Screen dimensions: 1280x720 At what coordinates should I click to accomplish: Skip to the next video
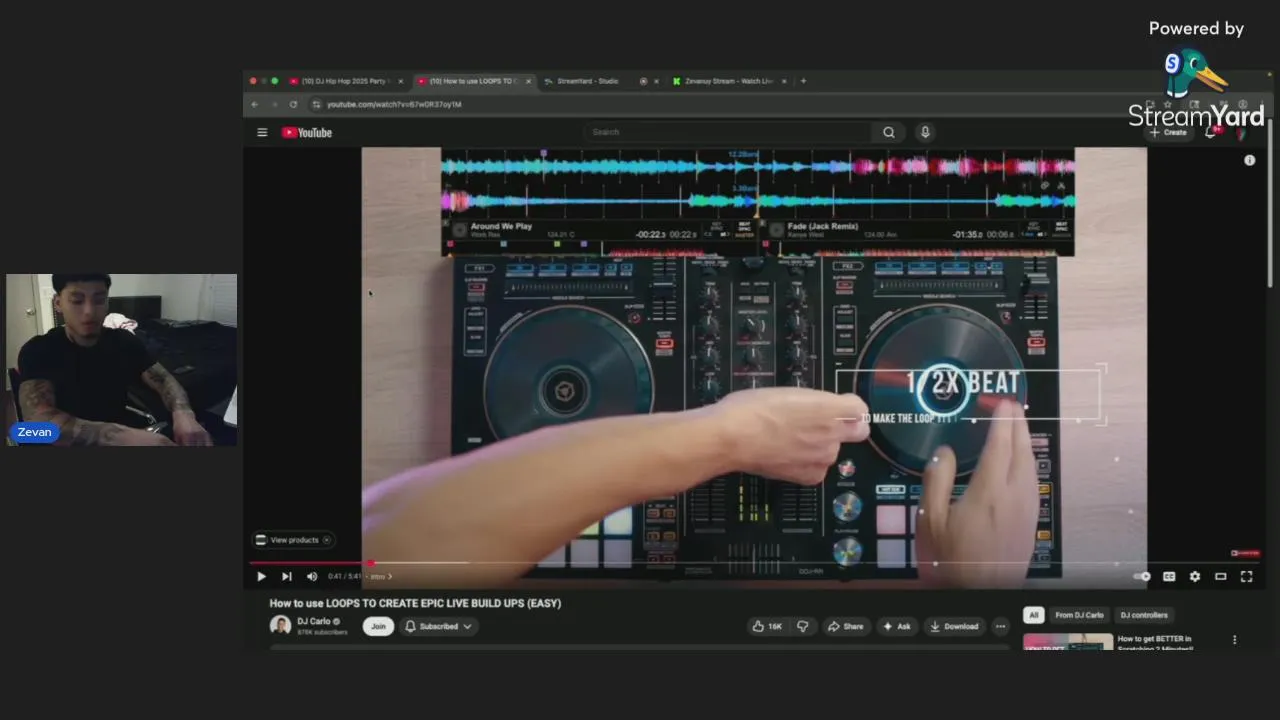(287, 576)
